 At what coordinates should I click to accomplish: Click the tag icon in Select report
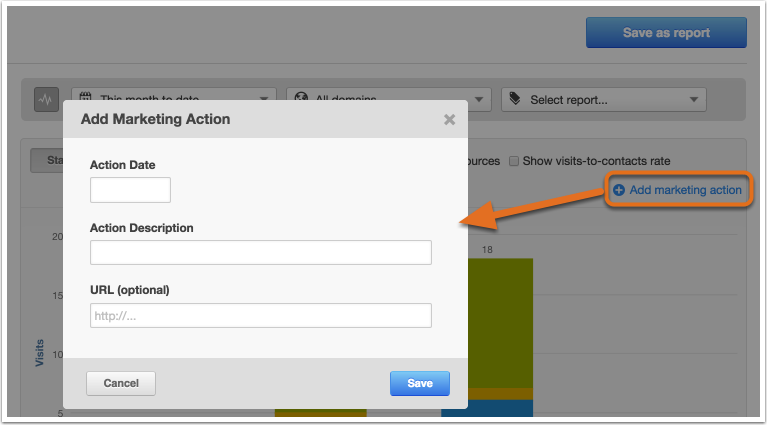coord(515,99)
